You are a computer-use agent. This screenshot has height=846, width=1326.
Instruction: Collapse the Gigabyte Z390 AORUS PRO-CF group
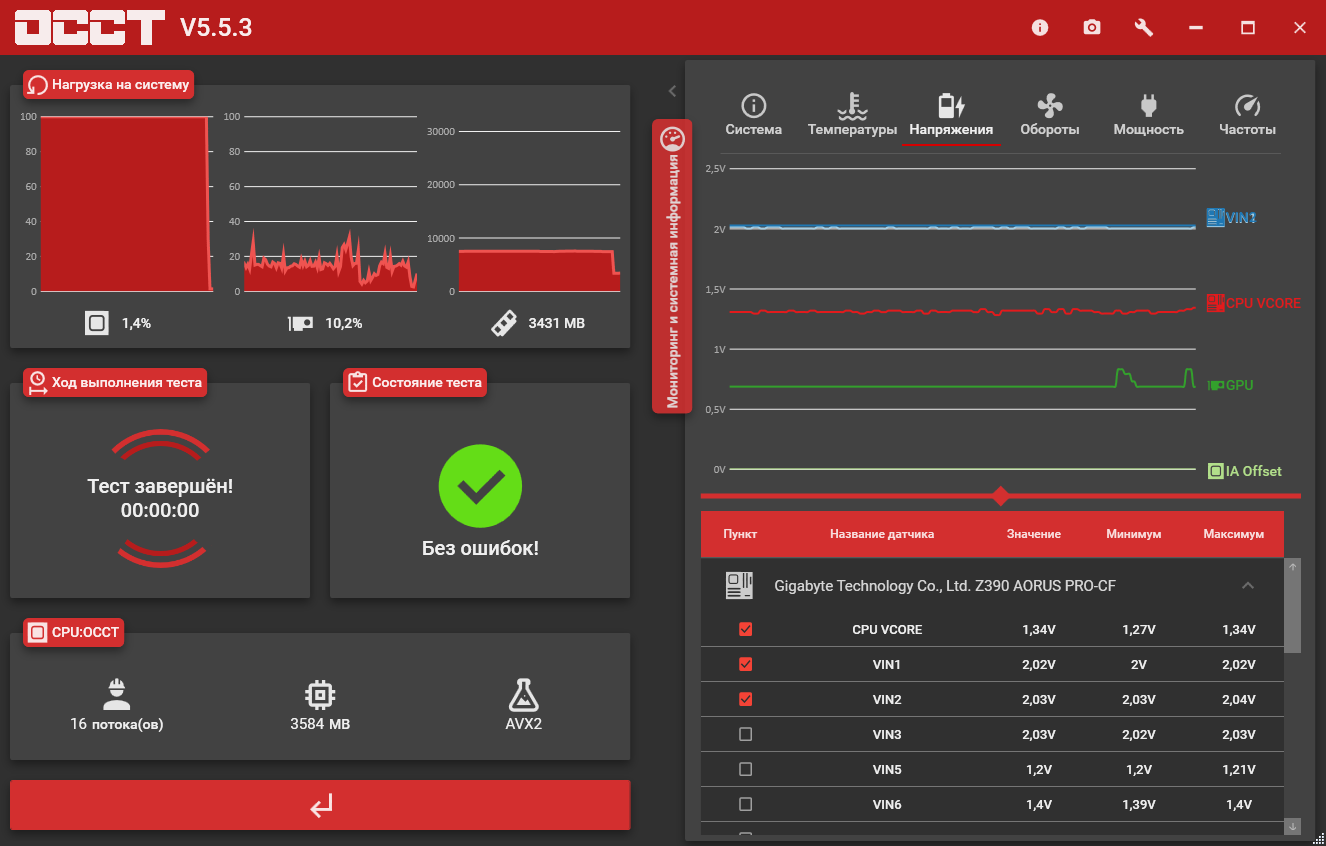(1247, 585)
